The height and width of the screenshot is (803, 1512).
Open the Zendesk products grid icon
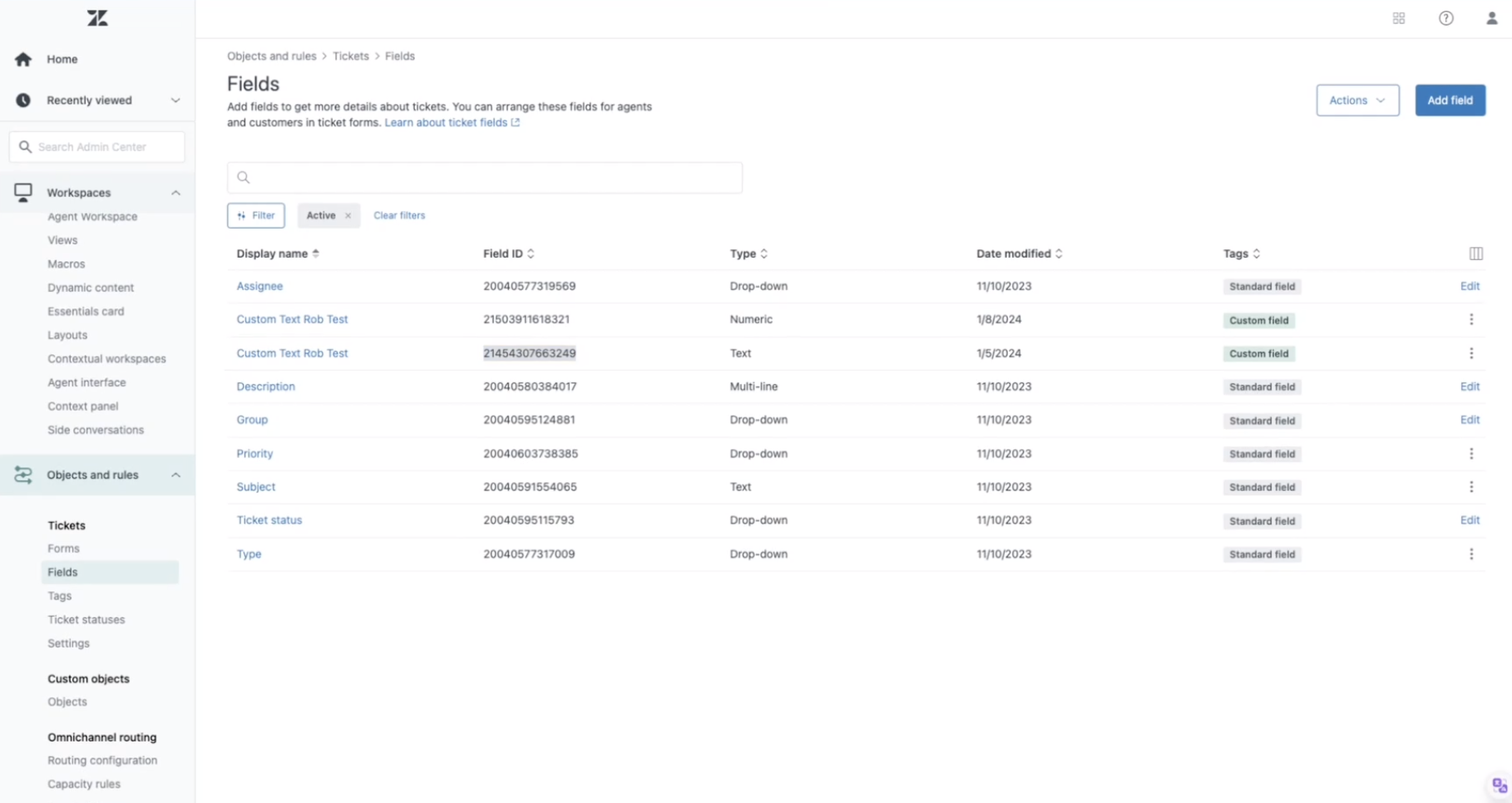[x=1398, y=17]
